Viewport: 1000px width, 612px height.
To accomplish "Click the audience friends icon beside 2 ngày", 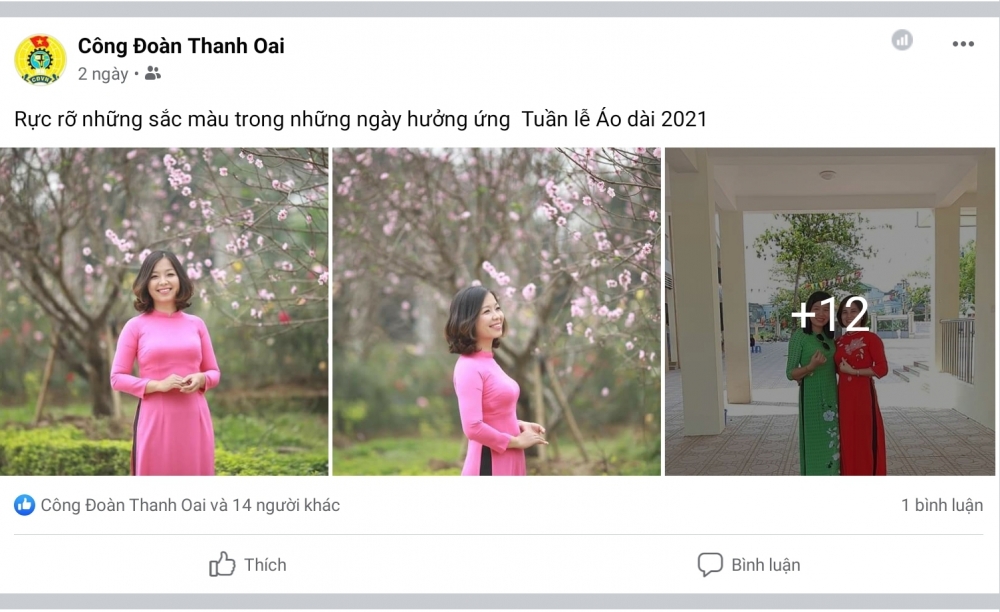I will (x=152, y=73).
